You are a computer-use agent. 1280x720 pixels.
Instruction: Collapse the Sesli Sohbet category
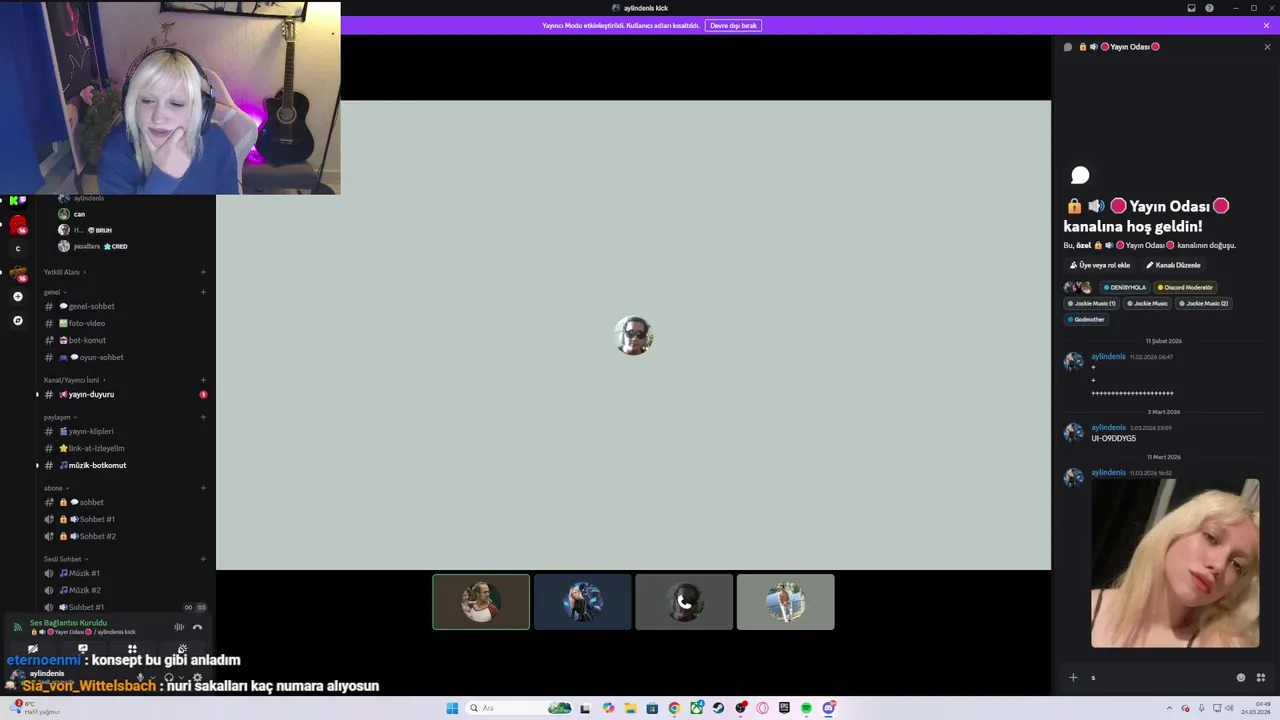click(x=65, y=559)
